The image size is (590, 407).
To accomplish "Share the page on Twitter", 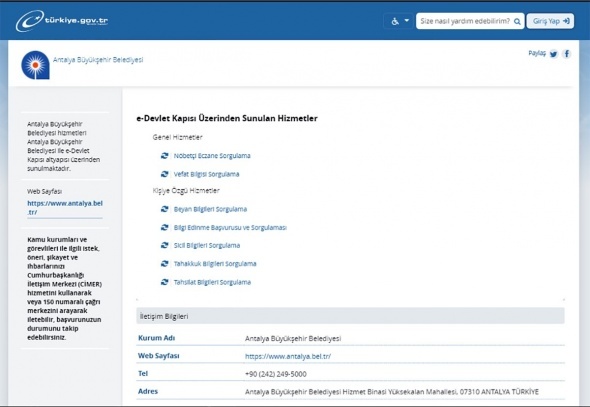I will [553, 54].
